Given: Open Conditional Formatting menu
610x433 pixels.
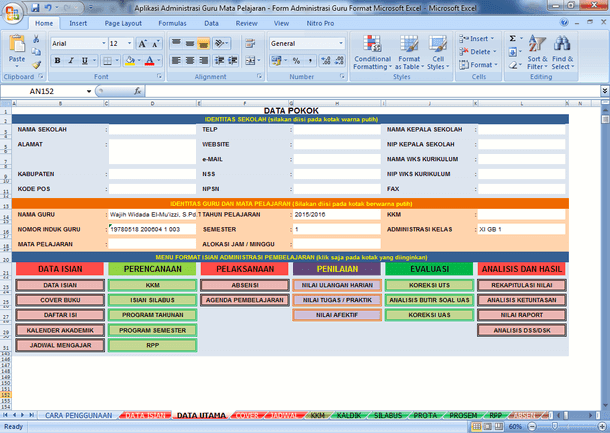Looking at the screenshot, I should click(372, 53).
